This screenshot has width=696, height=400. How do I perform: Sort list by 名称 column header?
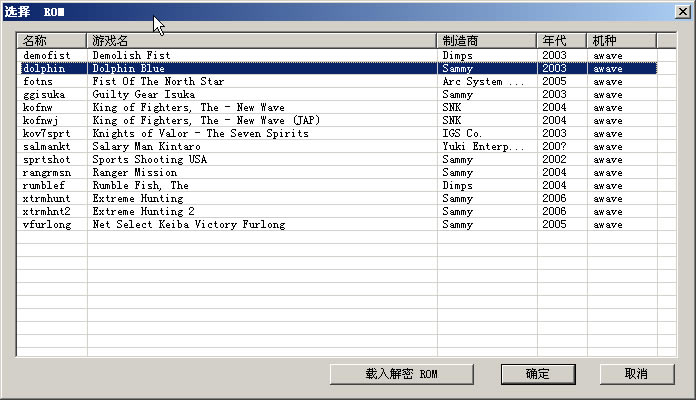click(x=52, y=41)
